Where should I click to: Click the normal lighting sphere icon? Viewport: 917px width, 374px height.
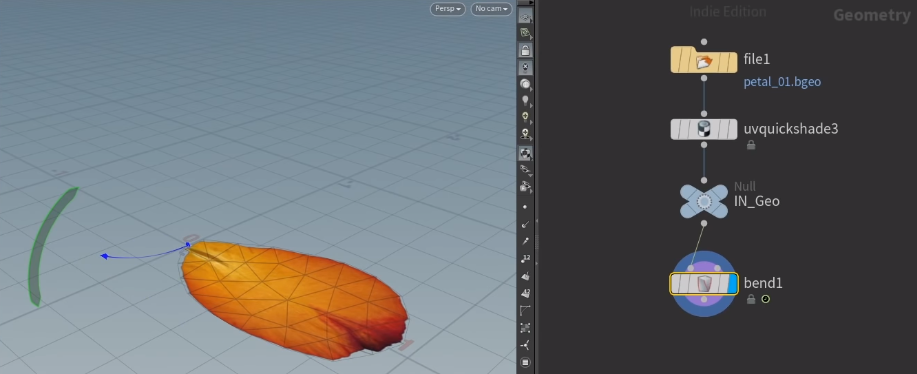525,84
